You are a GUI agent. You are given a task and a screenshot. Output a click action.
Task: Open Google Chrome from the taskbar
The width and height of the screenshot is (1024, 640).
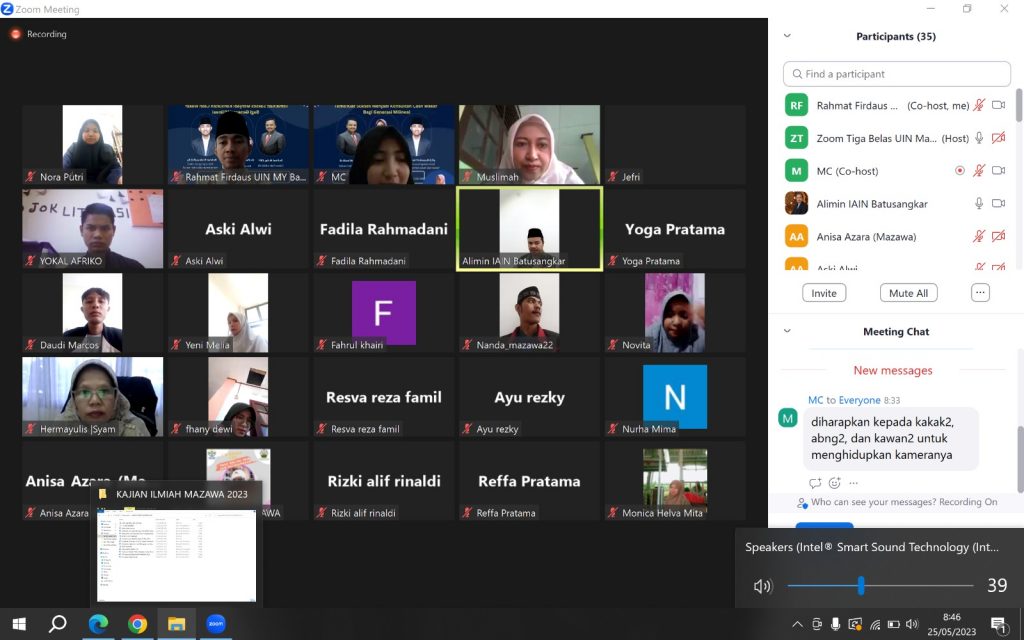point(137,624)
